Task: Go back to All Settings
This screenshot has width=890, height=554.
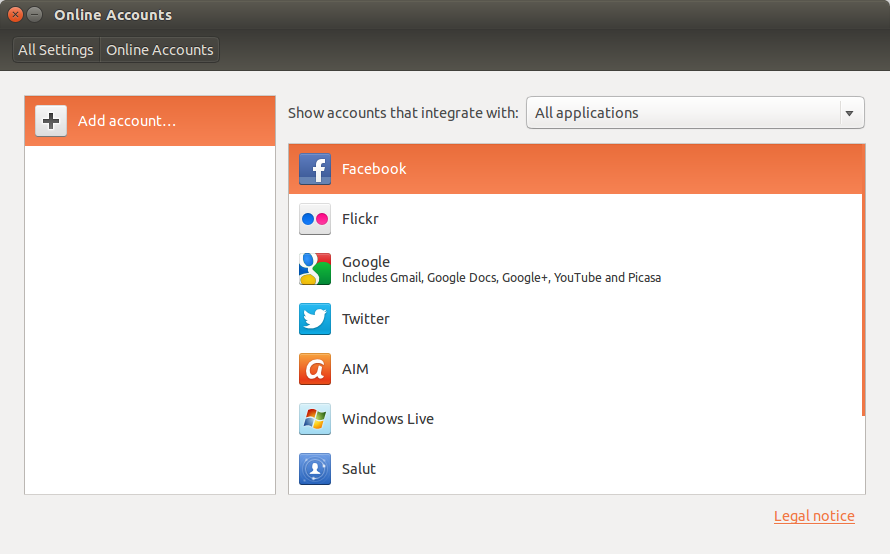Action: pyautogui.click(x=56, y=50)
